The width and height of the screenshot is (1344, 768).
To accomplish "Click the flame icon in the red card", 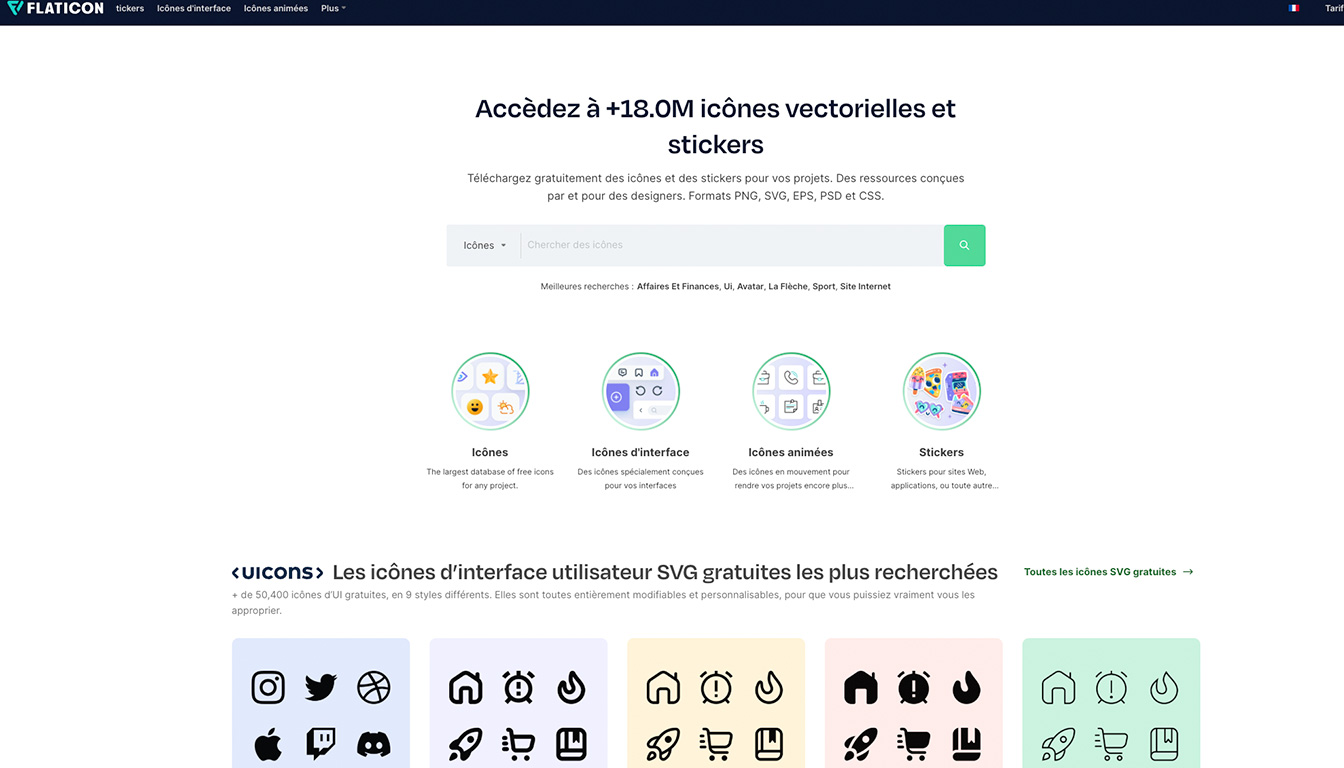I will (x=967, y=687).
